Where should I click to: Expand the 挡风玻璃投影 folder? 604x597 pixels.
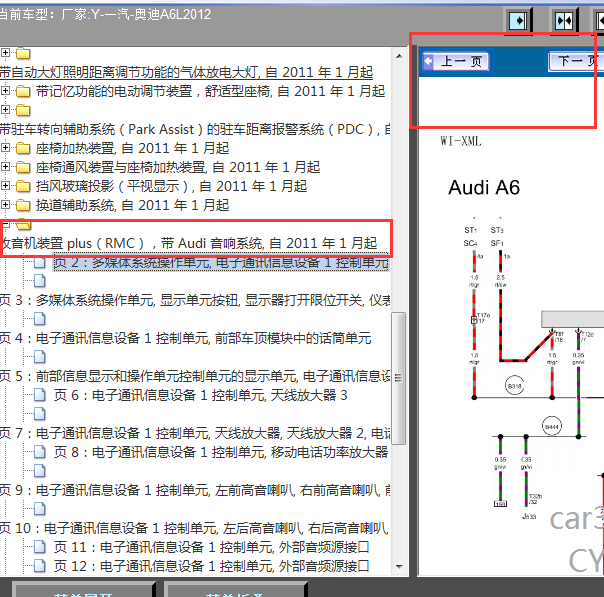click(5, 186)
